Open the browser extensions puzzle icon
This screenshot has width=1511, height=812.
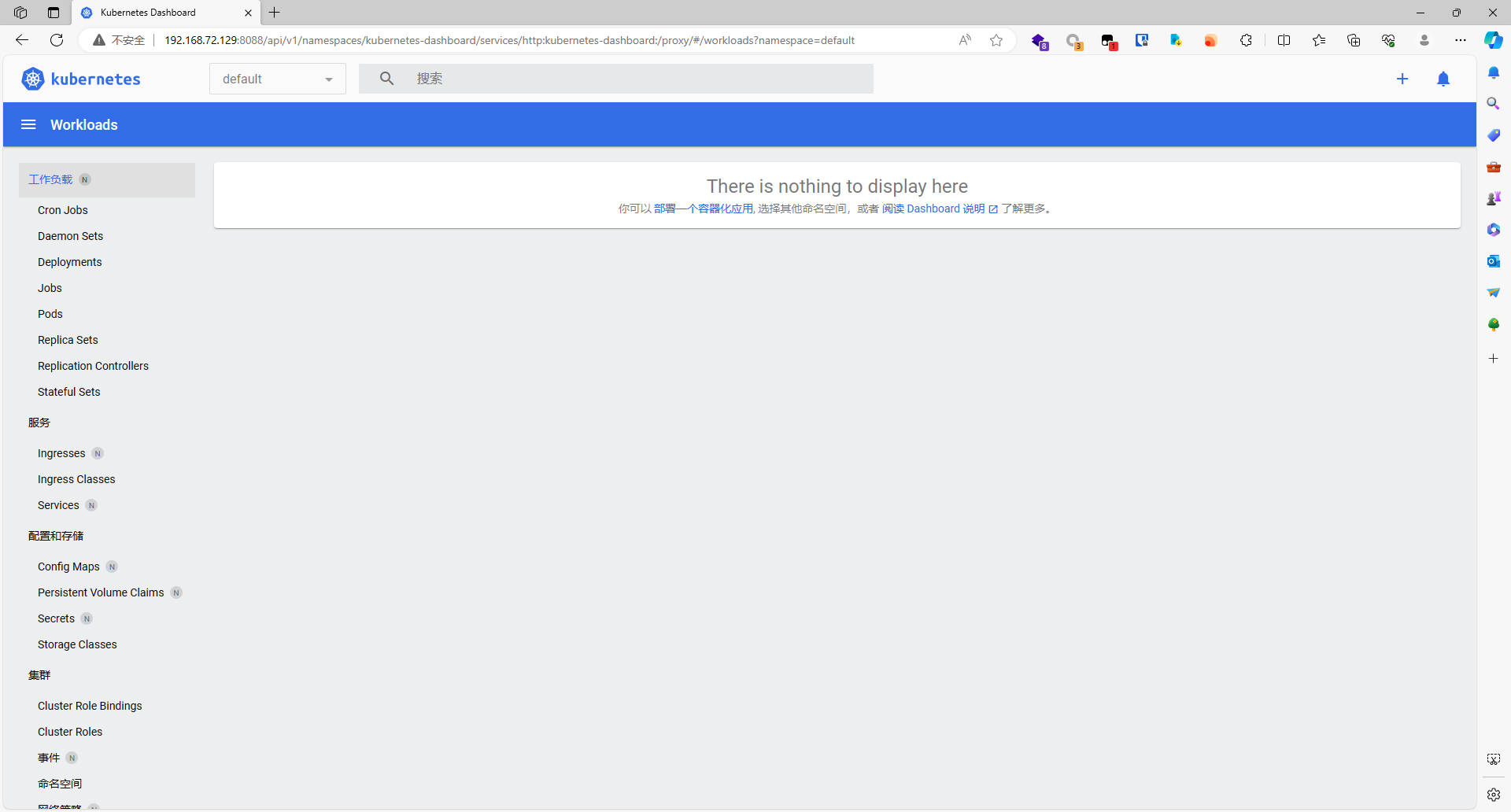point(1246,40)
